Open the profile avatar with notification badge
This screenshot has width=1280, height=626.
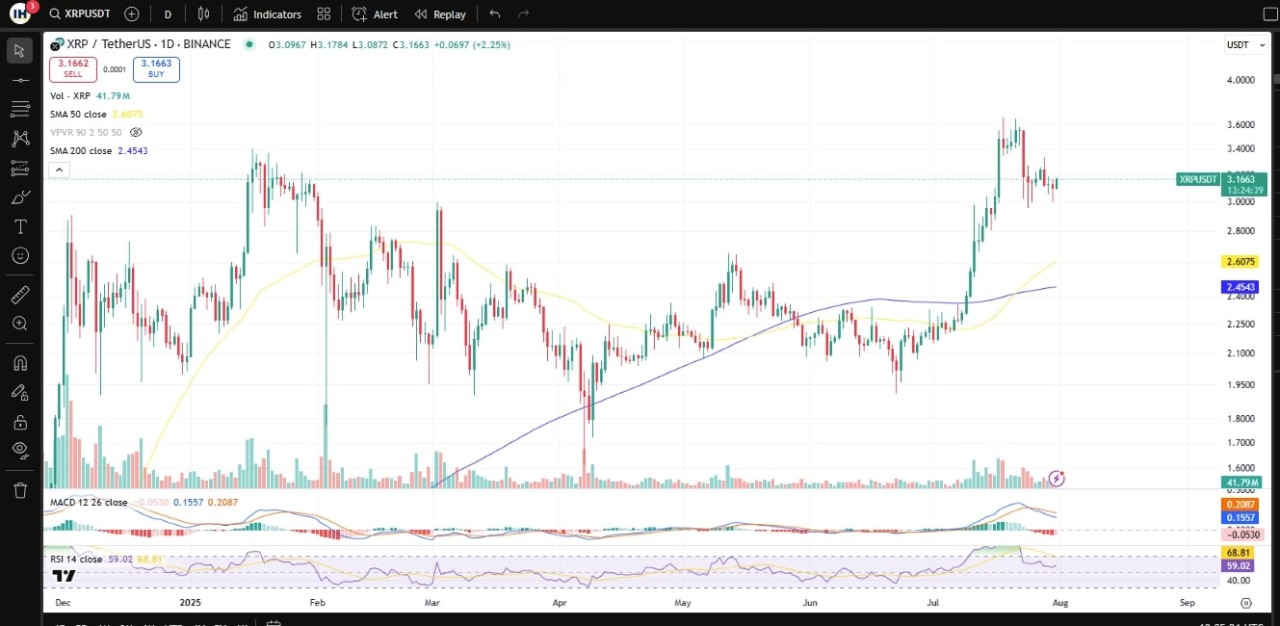21,13
